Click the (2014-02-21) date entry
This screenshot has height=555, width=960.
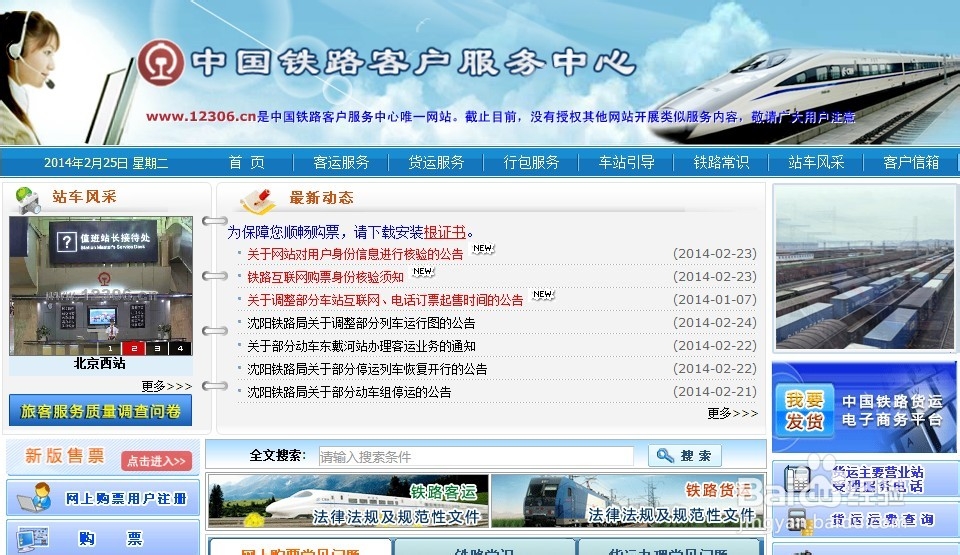pos(714,391)
